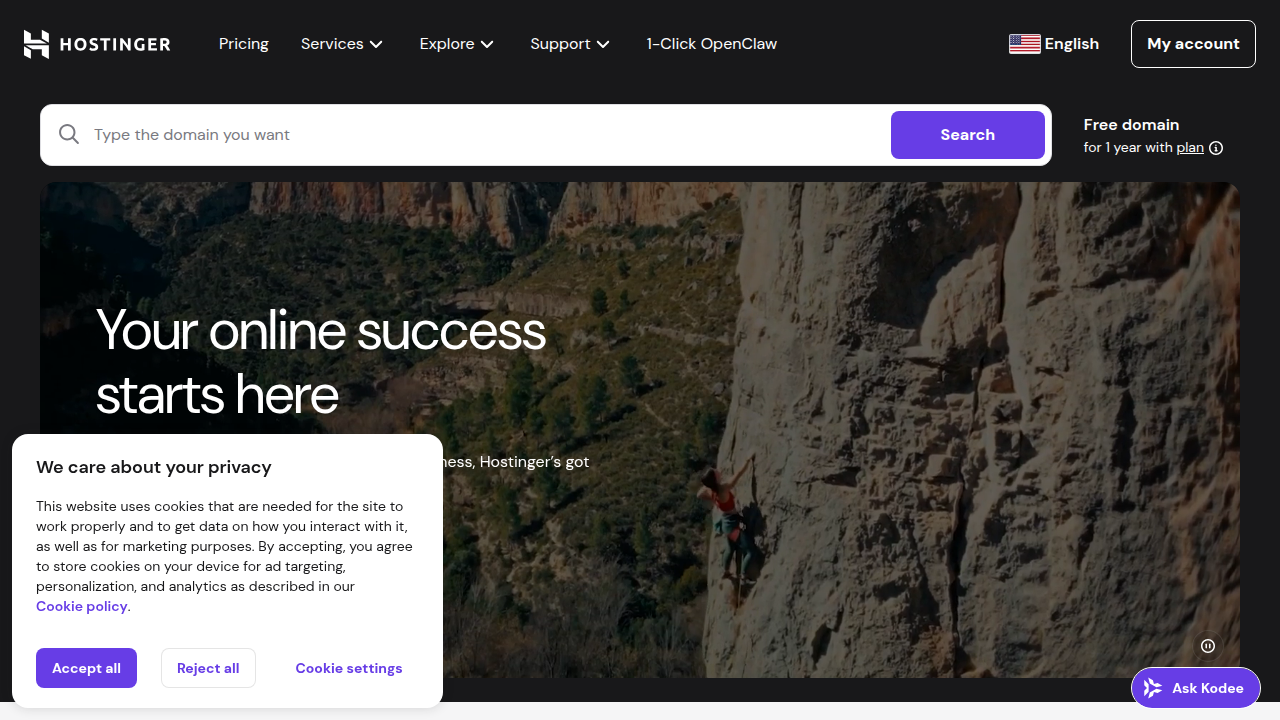
Task: Open the Cookie policy link
Action: 82,606
